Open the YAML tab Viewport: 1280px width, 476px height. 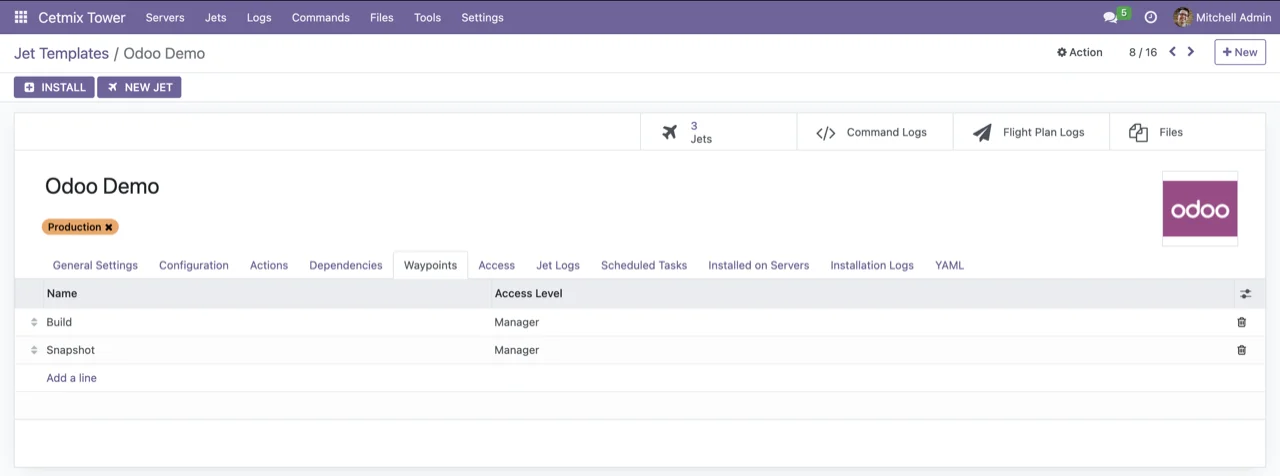(949, 265)
